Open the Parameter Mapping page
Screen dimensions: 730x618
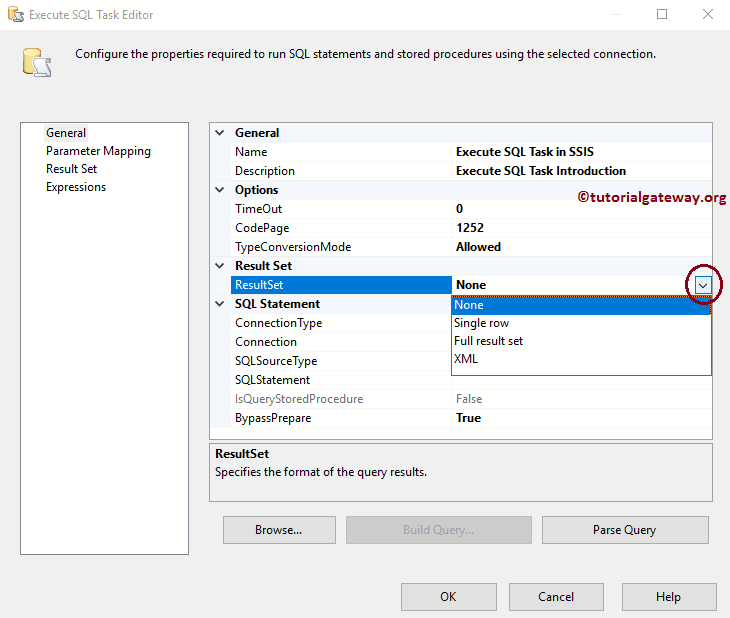98,151
